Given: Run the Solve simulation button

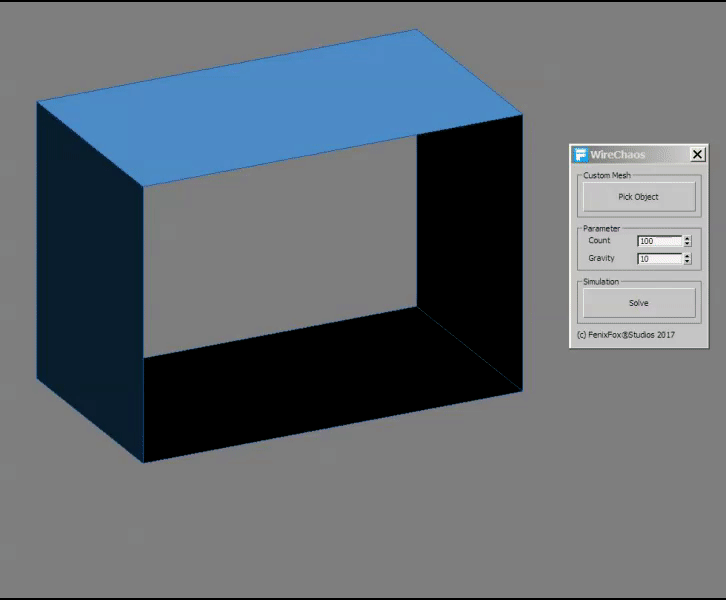Looking at the screenshot, I should (x=639, y=303).
